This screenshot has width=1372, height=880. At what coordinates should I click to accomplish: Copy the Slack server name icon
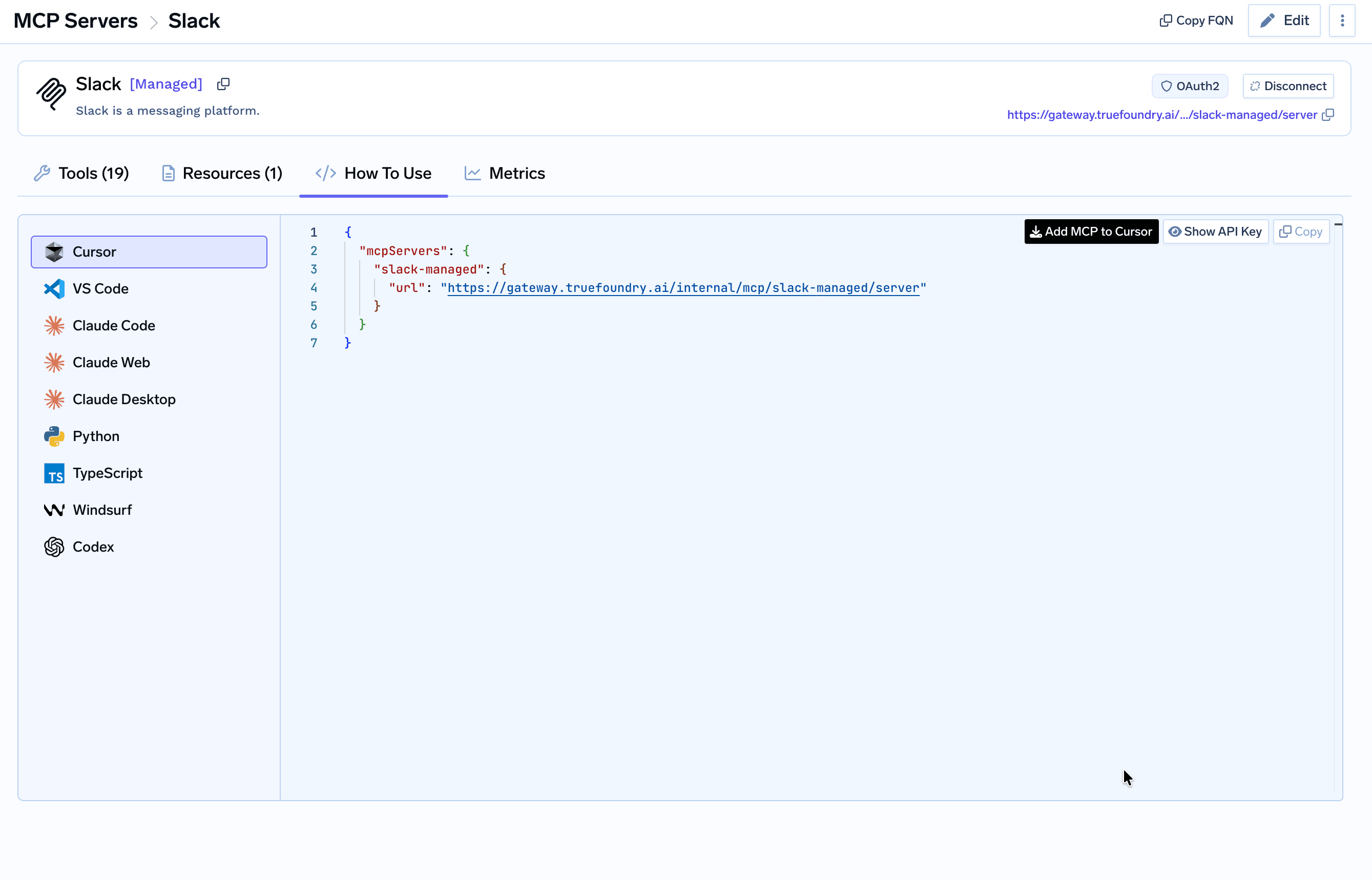[223, 84]
